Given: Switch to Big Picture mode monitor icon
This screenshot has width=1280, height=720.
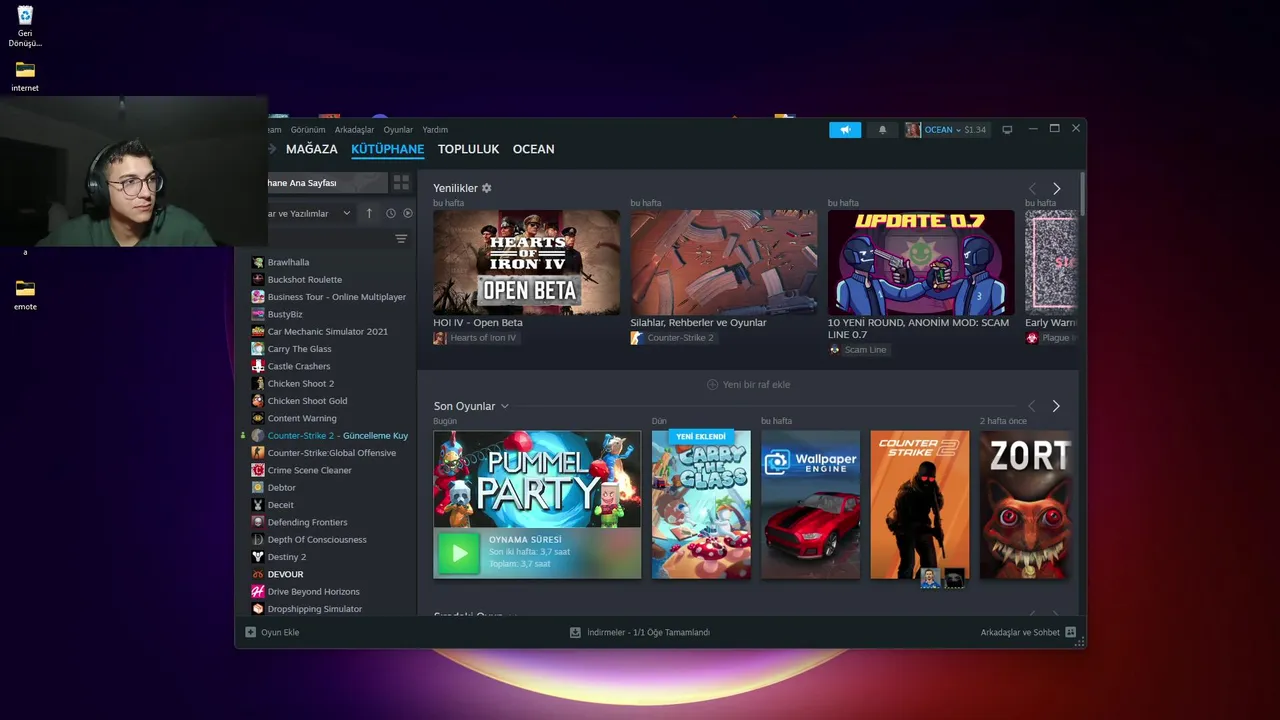Looking at the screenshot, I should coord(1007,130).
